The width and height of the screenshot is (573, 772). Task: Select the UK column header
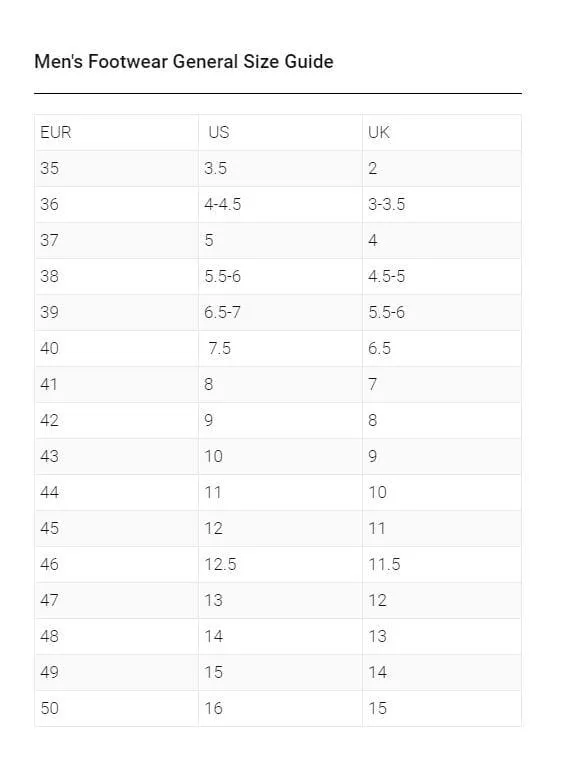(x=442, y=132)
